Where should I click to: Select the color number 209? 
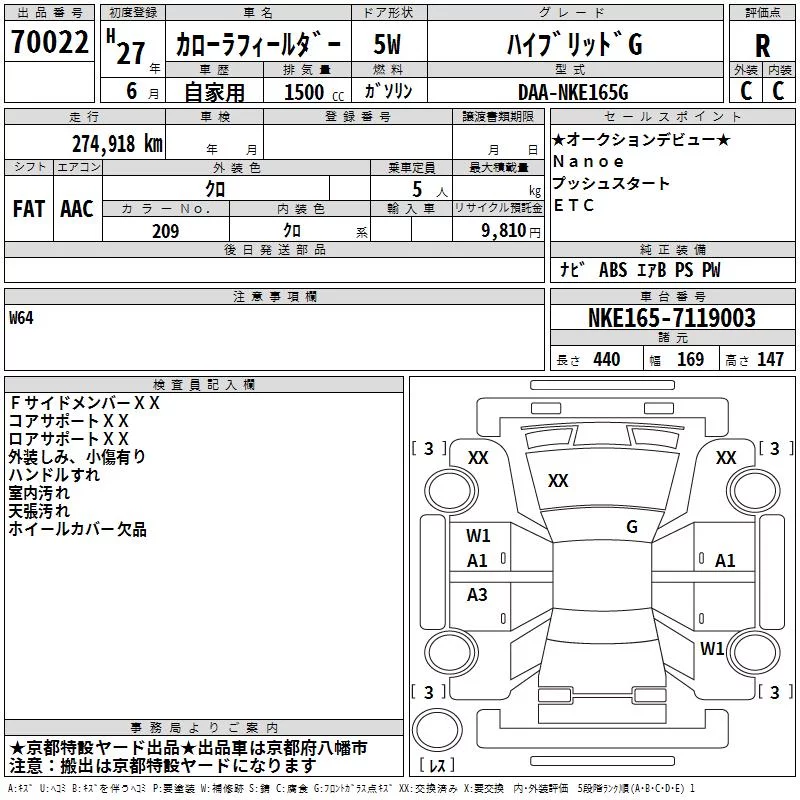(x=165, y=231)
